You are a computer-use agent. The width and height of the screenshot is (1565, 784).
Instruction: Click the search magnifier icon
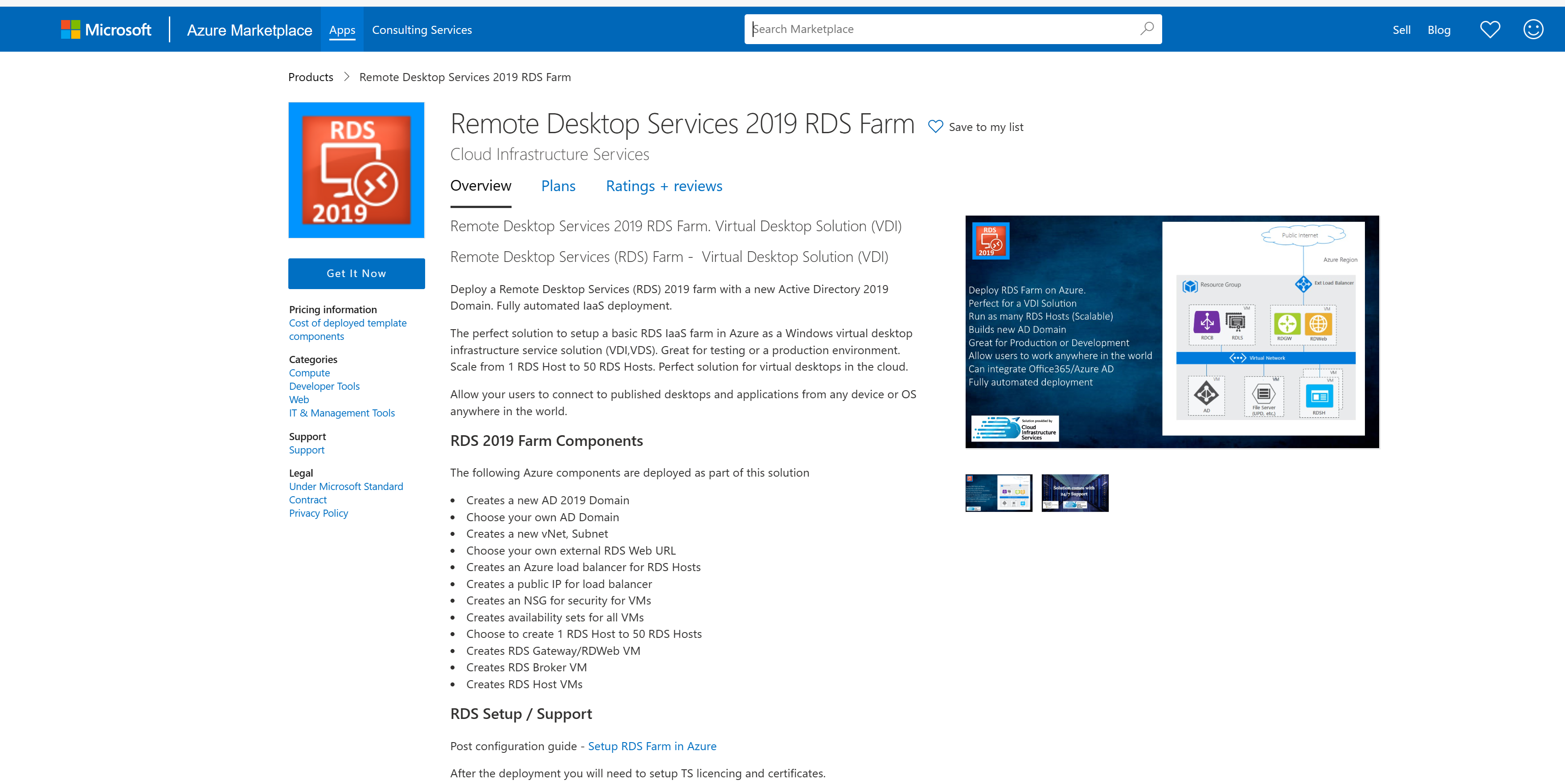coord(1147,29)
